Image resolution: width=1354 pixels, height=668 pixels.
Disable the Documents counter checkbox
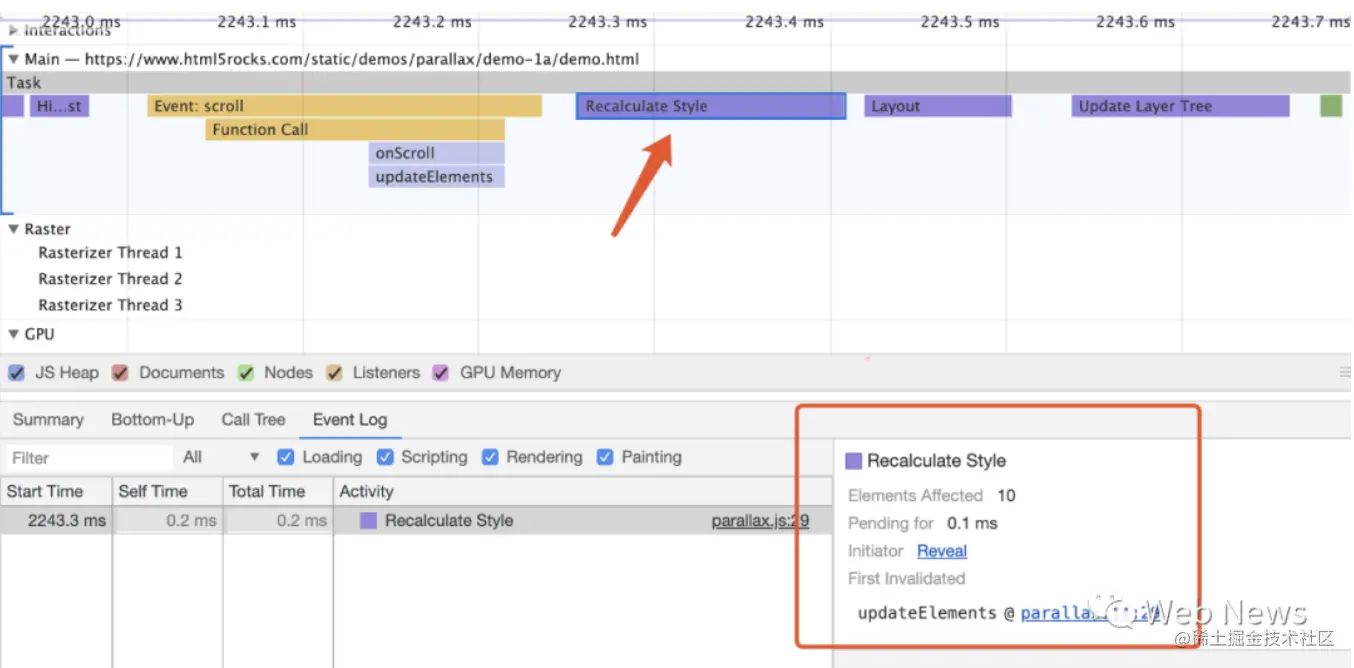click(x=121, y=373)
